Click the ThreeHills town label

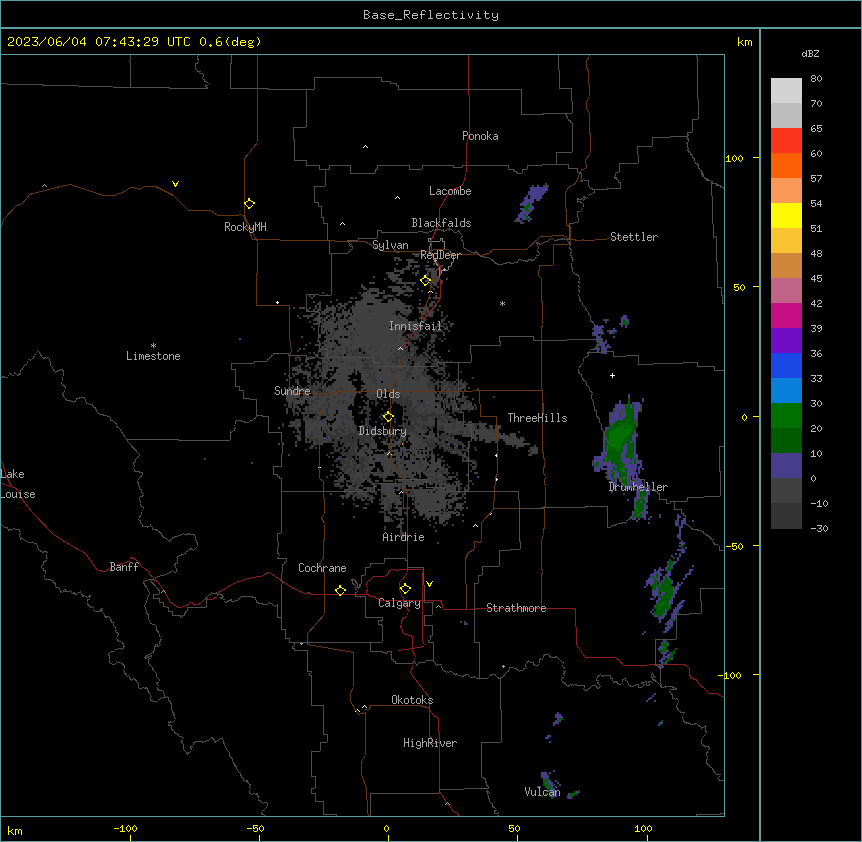tap(537, 418)
